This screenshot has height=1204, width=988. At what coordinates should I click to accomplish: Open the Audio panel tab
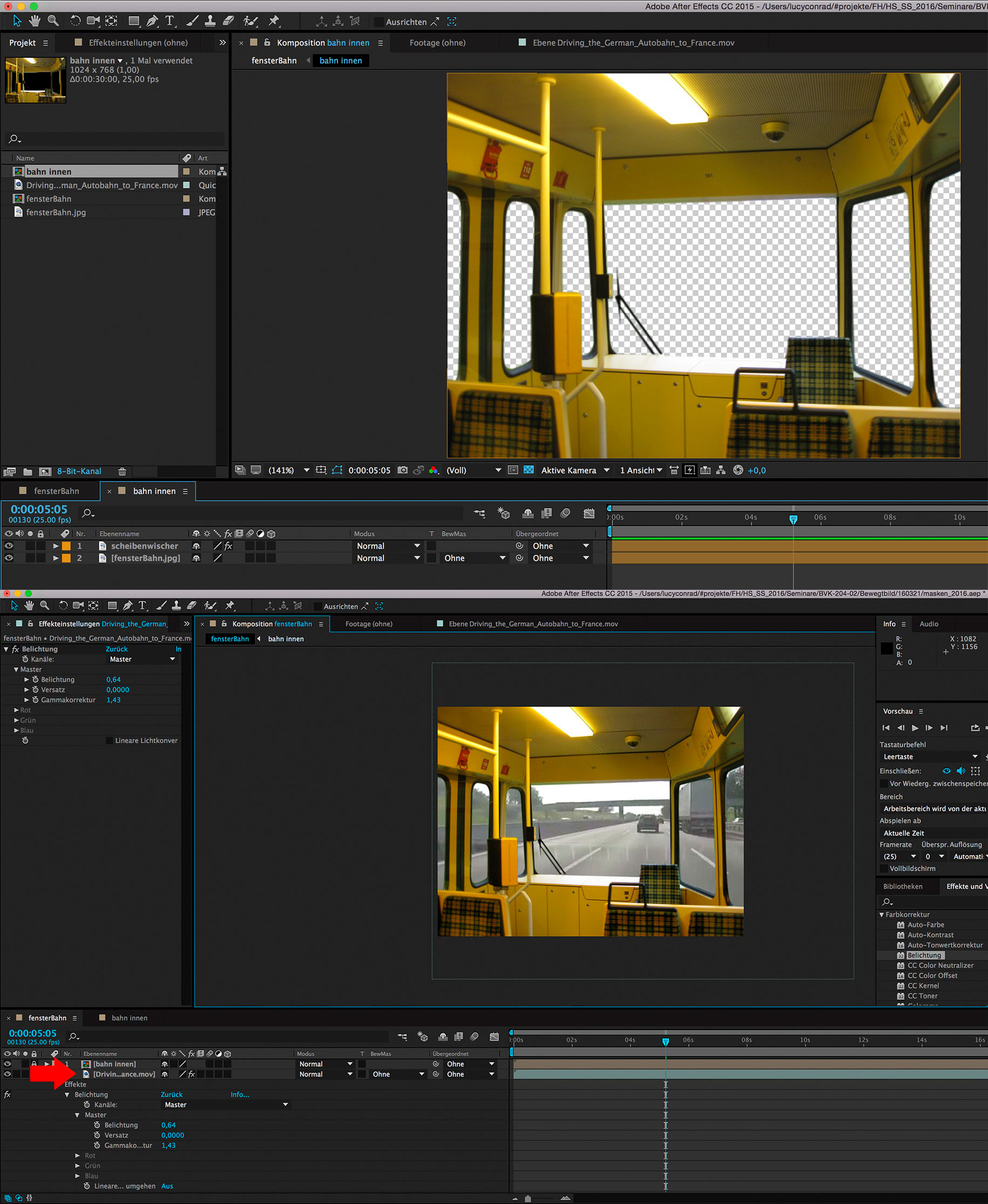(x=929, y=624)
